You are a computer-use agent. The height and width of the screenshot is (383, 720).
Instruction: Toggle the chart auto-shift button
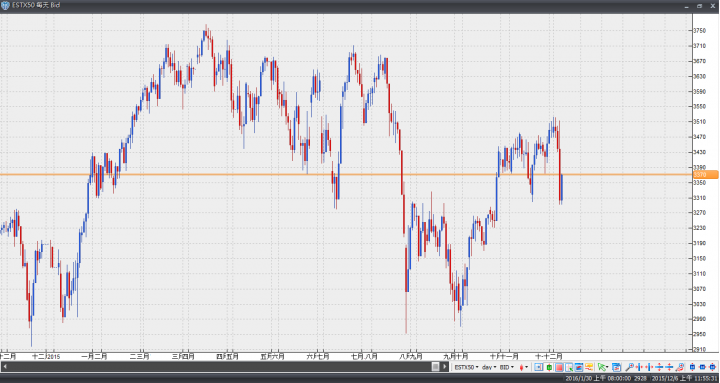538,367
